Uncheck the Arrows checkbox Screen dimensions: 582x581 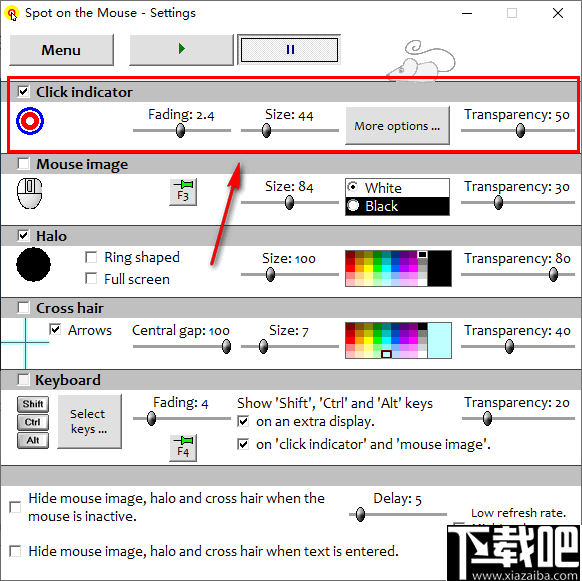[x=55, y=329]
